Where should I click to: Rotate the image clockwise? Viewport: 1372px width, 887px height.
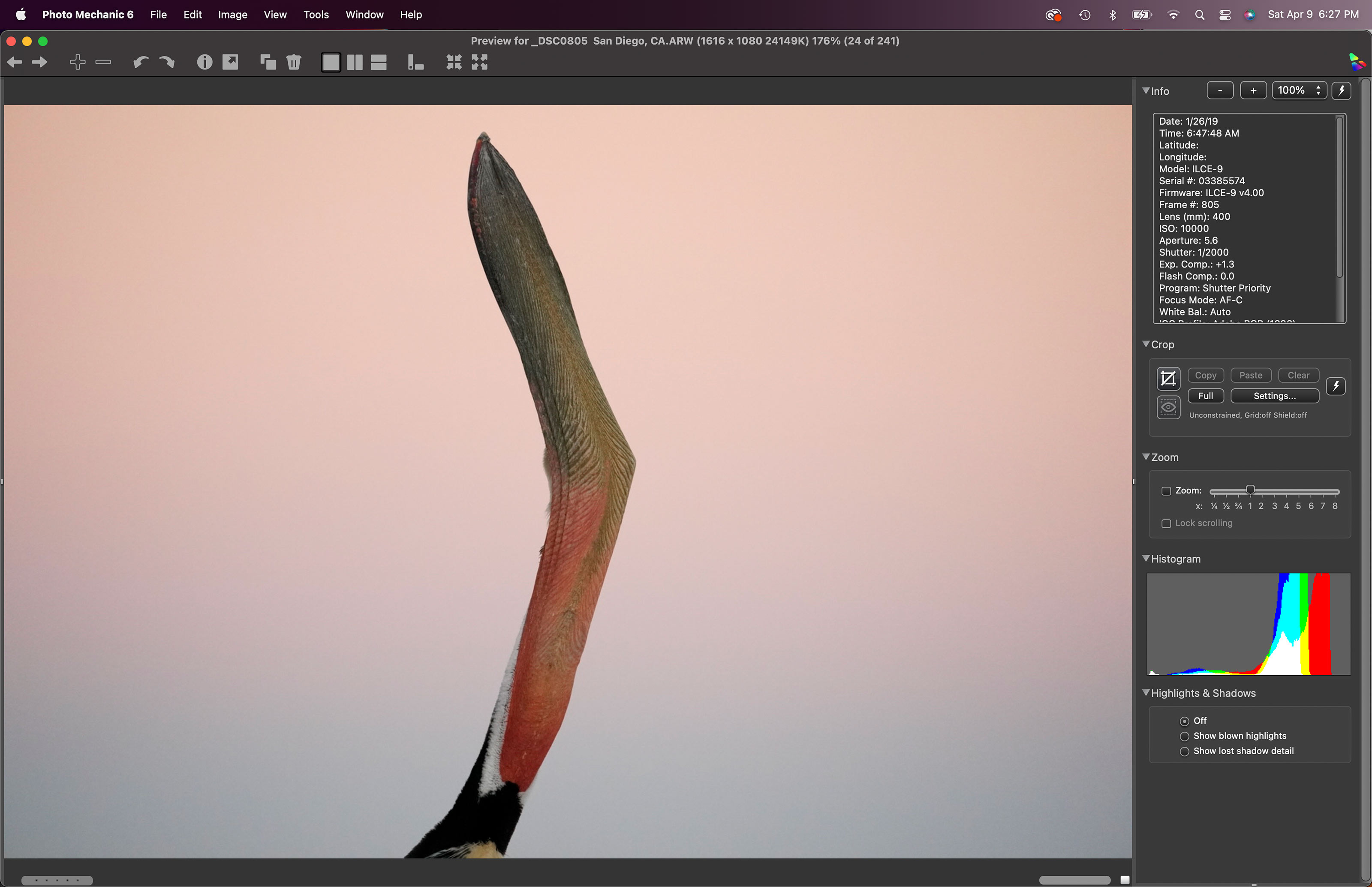(166, 62)
